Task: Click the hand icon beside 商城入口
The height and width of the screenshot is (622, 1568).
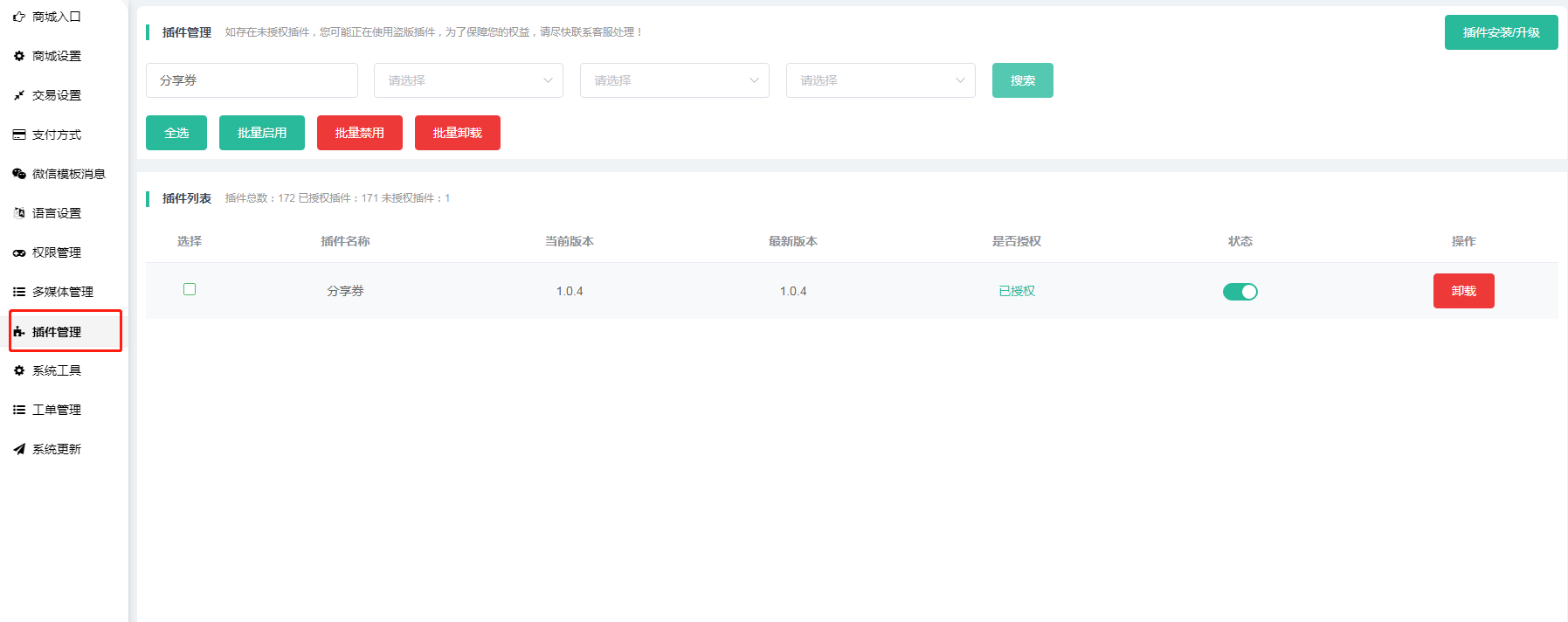Action: (x=18, y=17)
